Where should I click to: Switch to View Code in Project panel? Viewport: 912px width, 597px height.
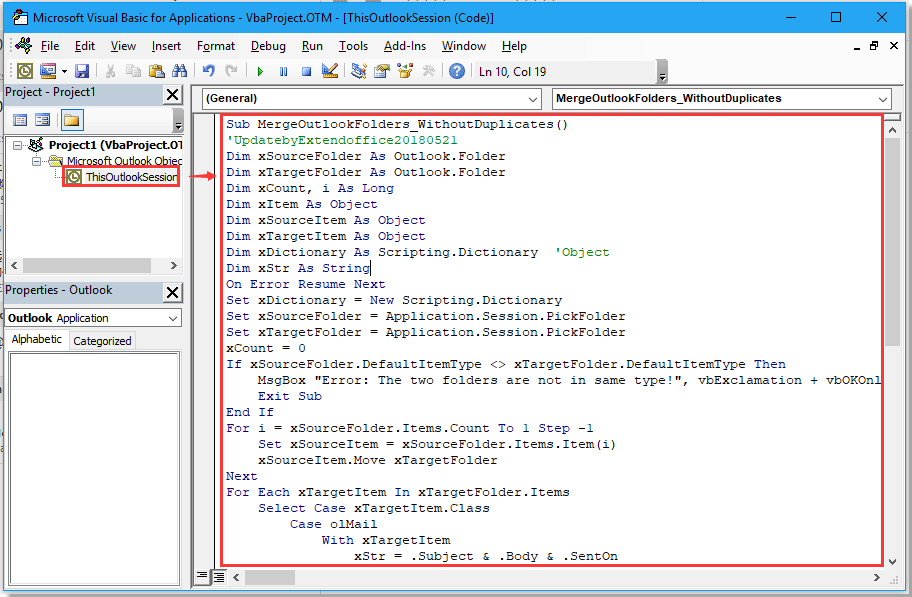click(20, 120)
